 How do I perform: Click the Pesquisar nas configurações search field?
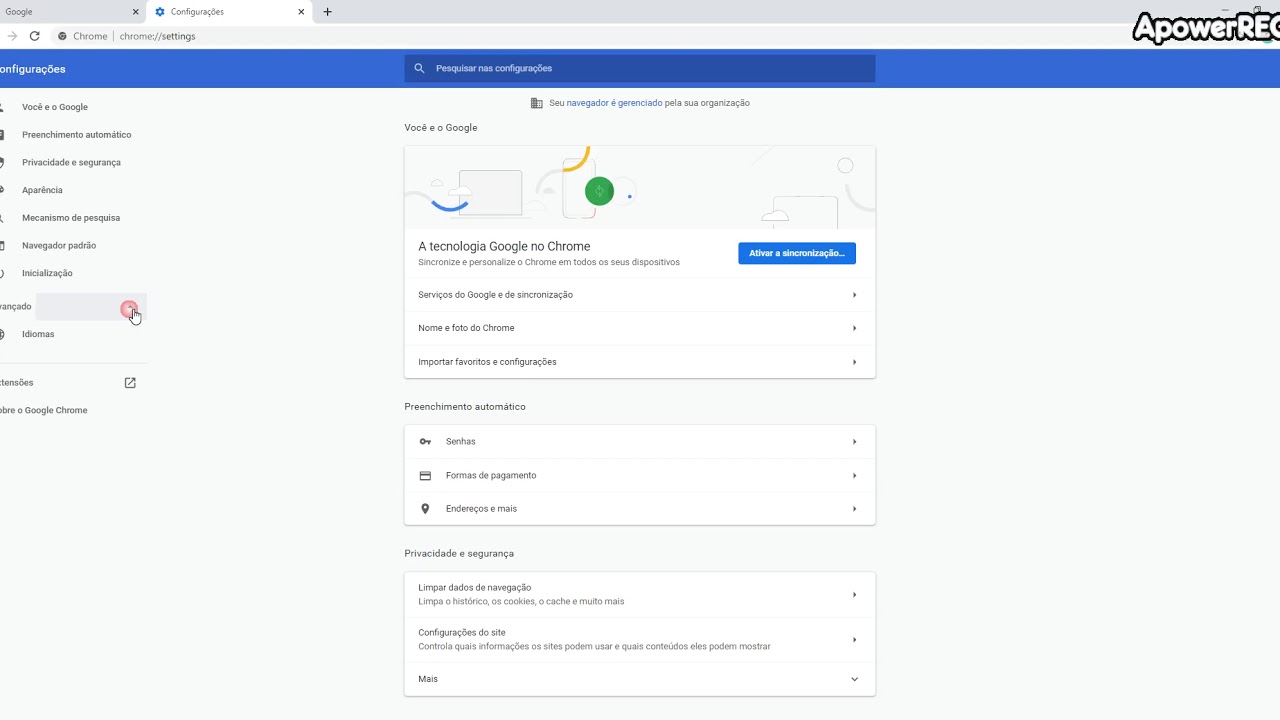pyautogui.click(x=650, y=68)
